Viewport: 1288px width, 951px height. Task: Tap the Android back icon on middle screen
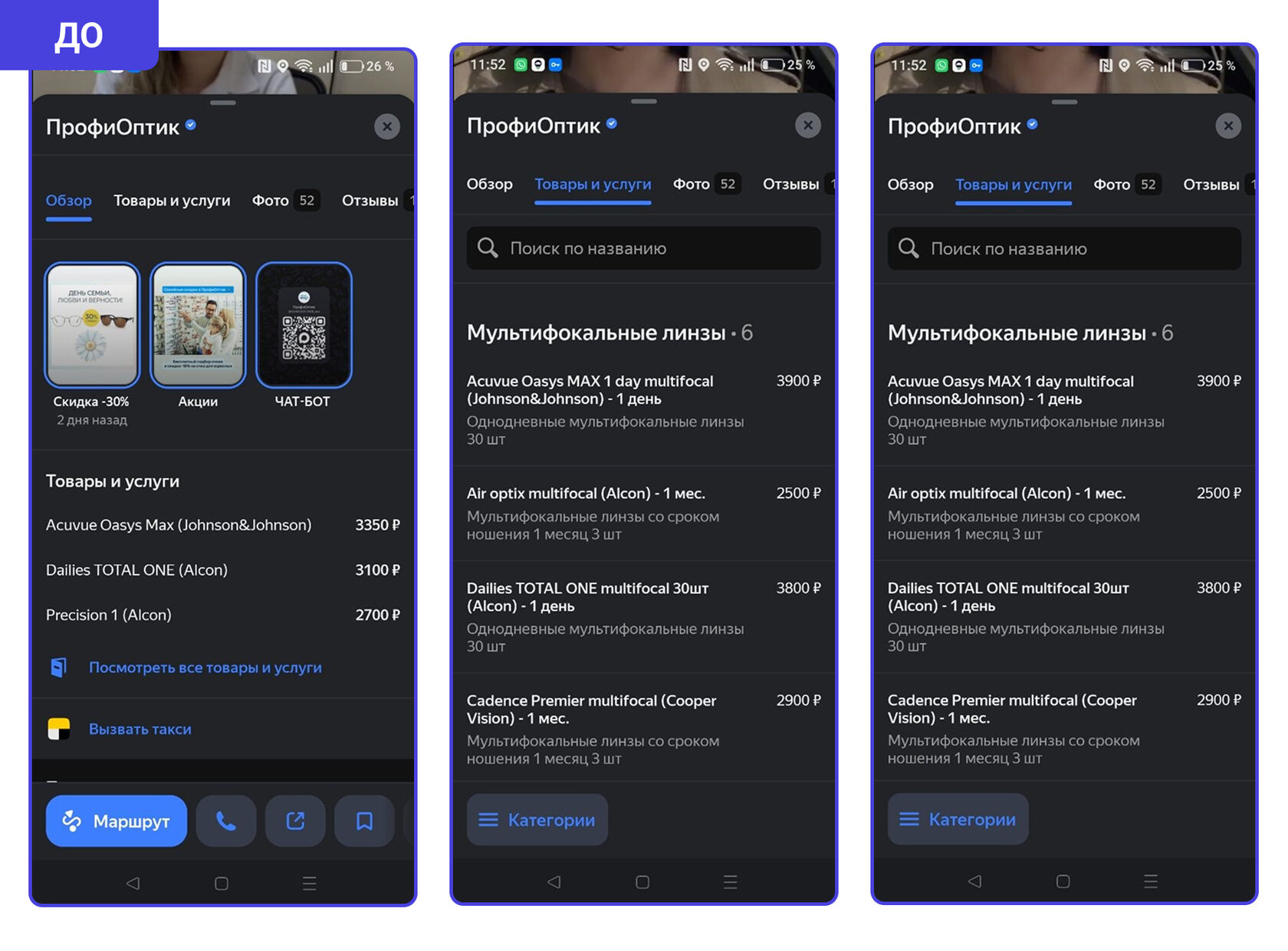click(554, 882)
